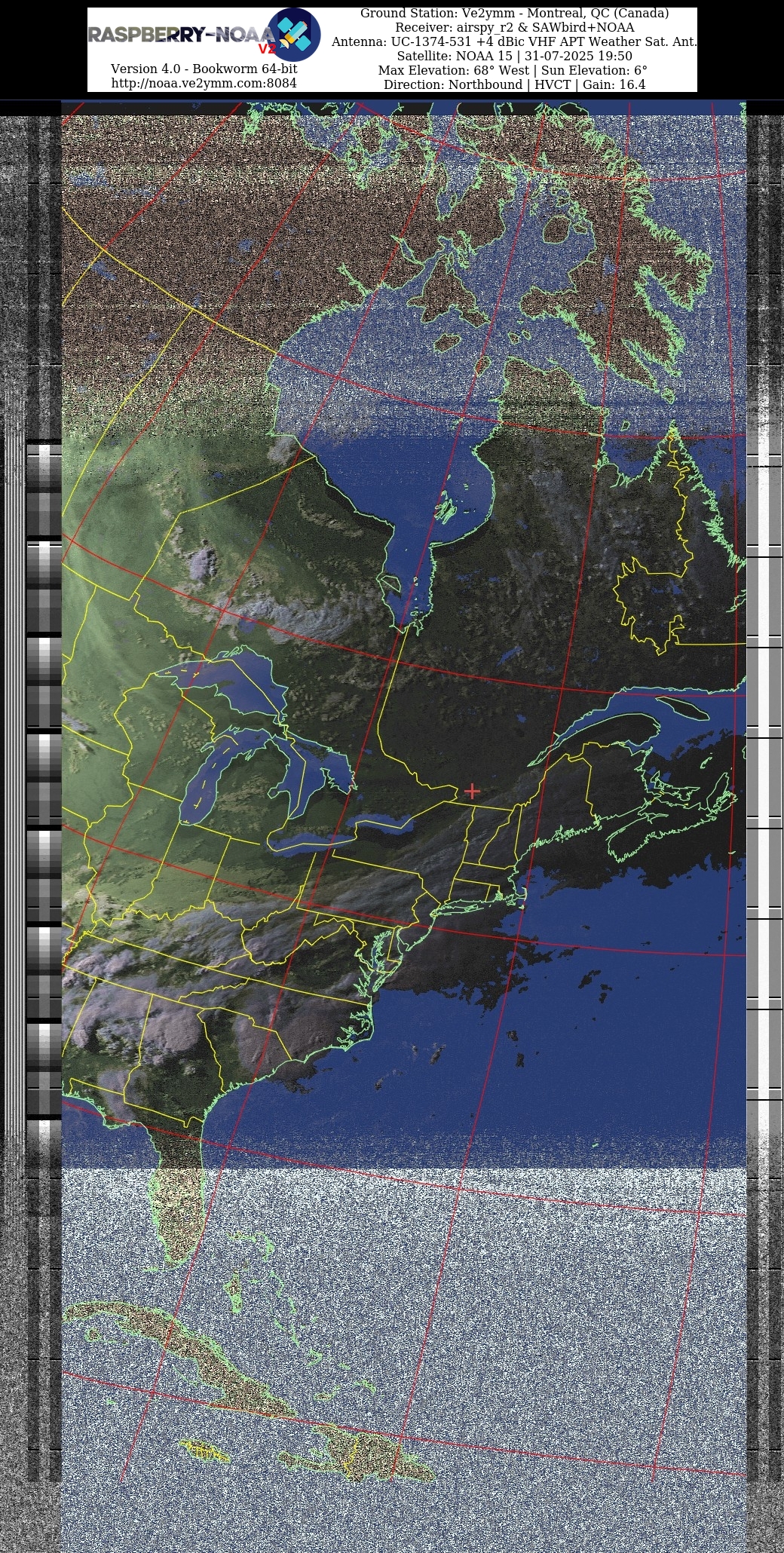Click the RASPBERRY-NOAA logo text
The width and height of the screenshot is (784, 1553).
[181, 35]
